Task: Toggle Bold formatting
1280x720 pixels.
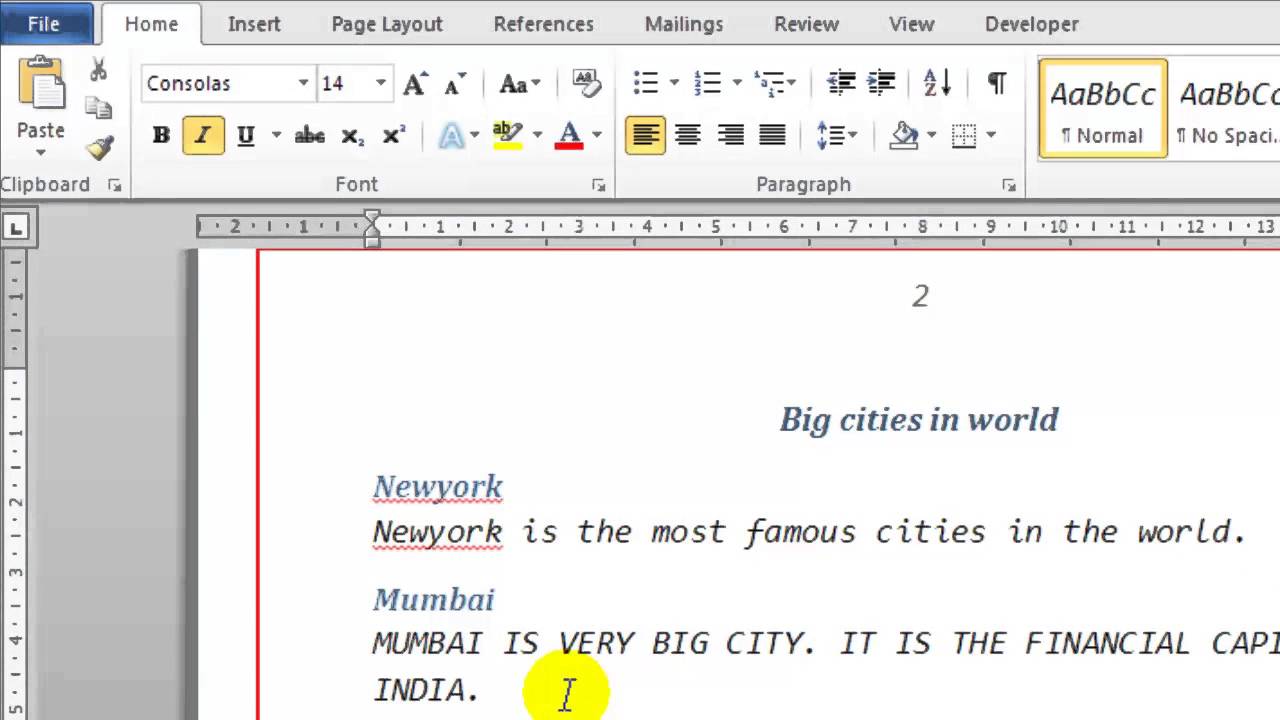Action: pyautogui.click(x=161, y=135)
